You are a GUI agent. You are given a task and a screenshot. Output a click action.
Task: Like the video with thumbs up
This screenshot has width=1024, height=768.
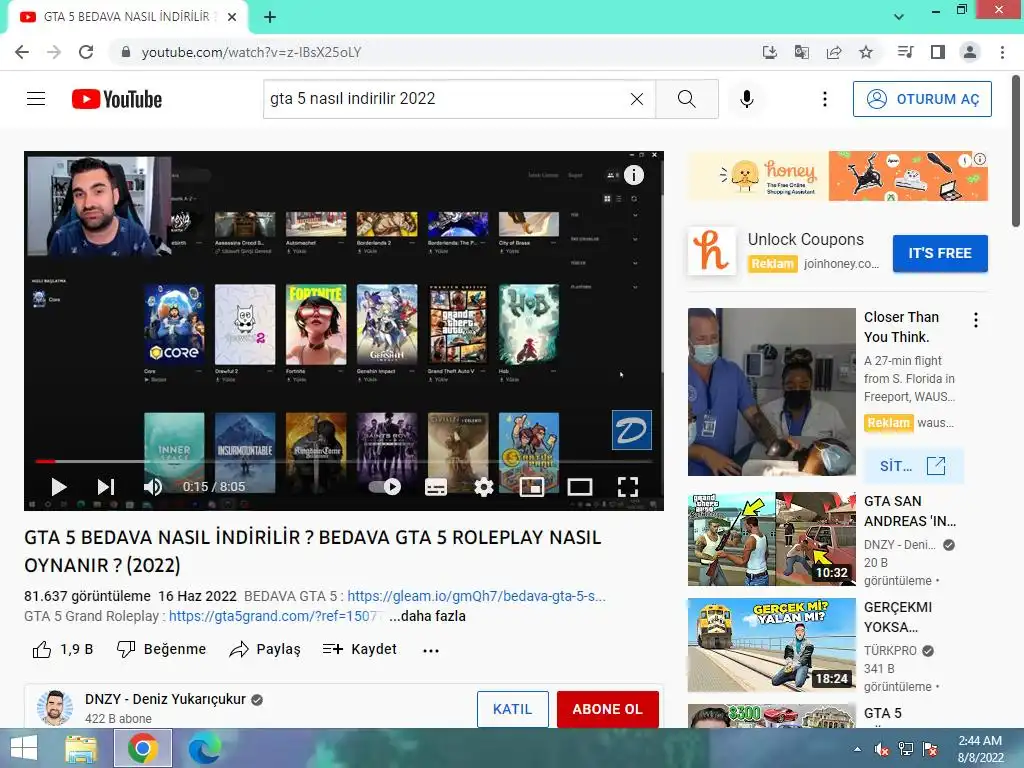click(x=63, y=649)
